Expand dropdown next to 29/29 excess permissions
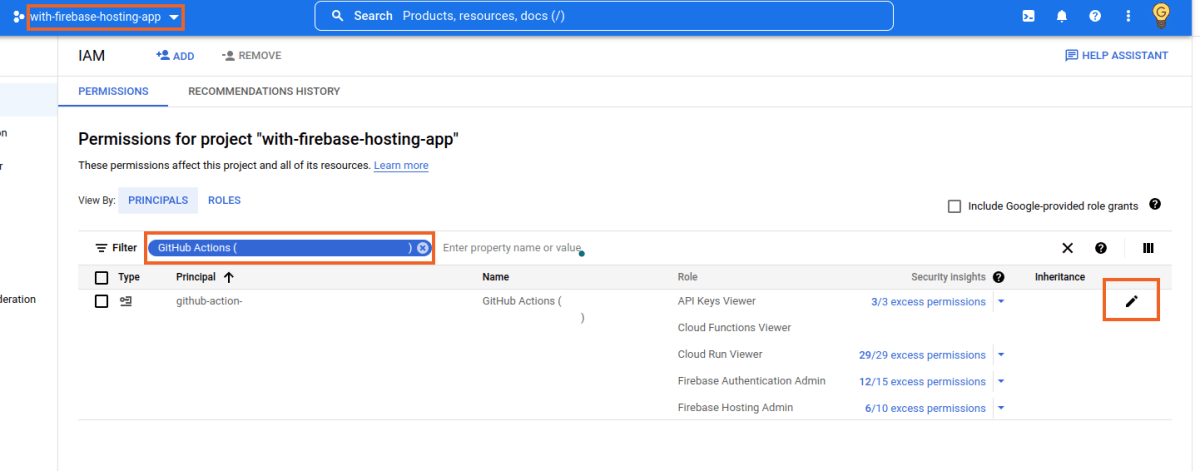1200x471 pixels. point(1001,354)
